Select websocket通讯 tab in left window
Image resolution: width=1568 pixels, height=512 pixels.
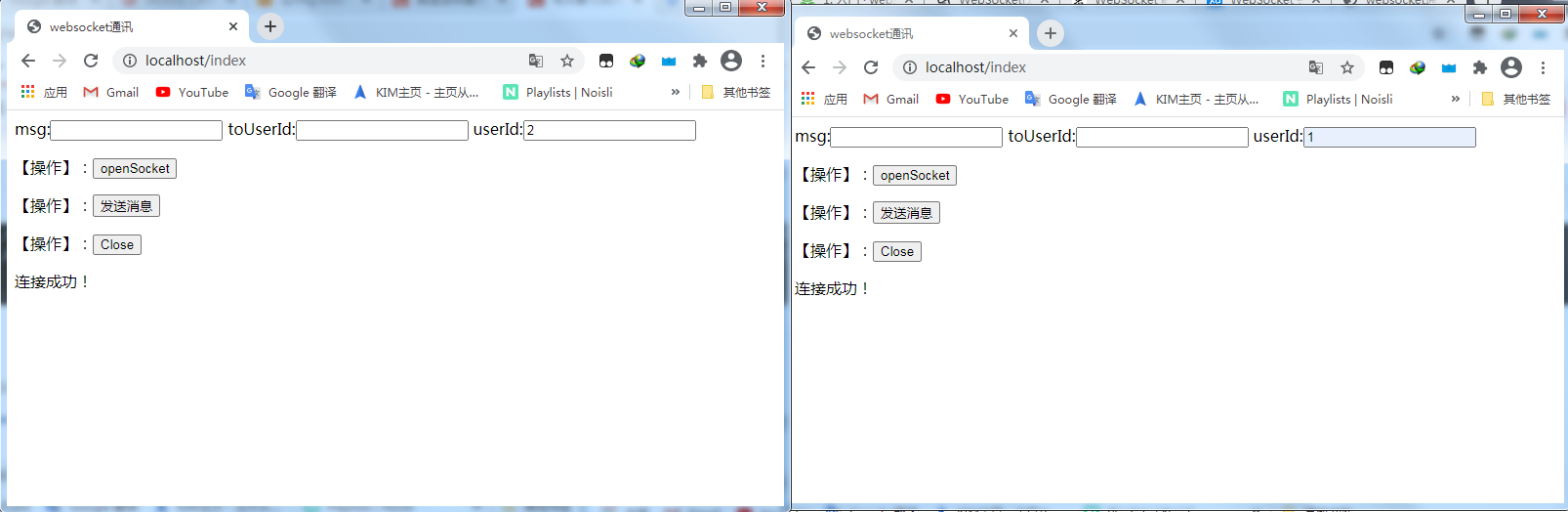pyautogui.click(x=132, y=26)
